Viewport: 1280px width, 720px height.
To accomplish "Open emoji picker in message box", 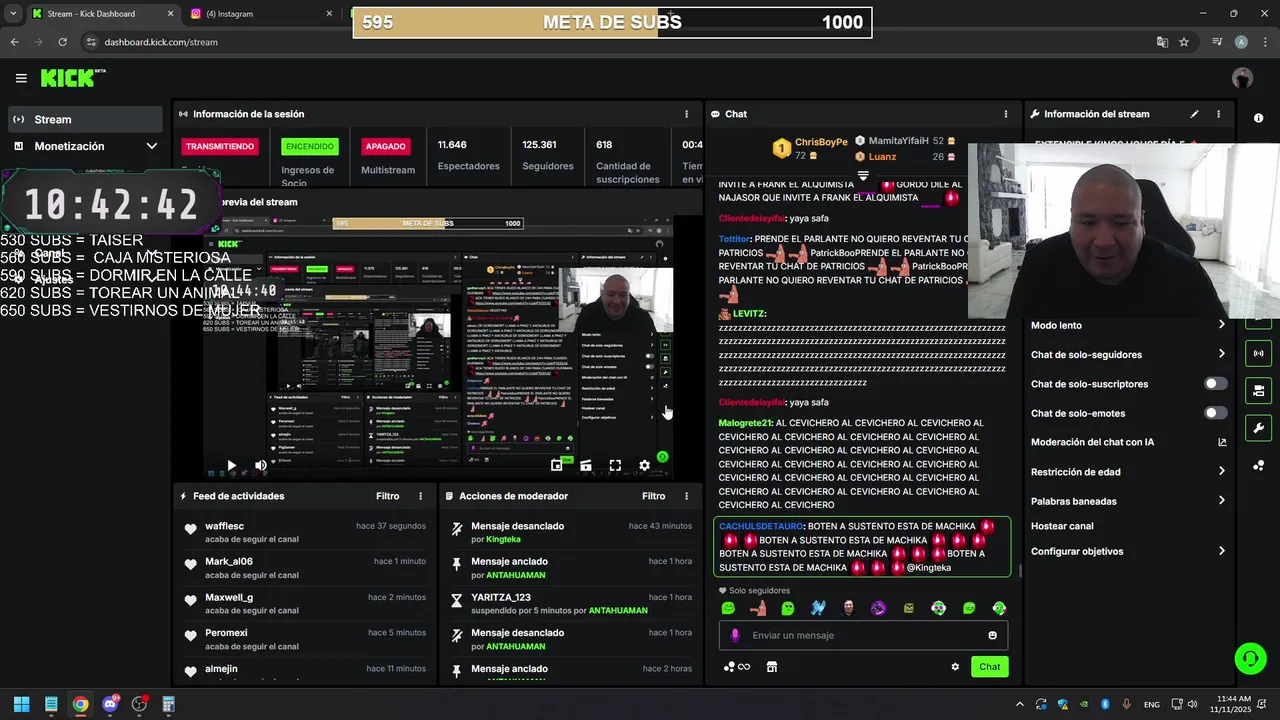I will (x=992, y=635).
